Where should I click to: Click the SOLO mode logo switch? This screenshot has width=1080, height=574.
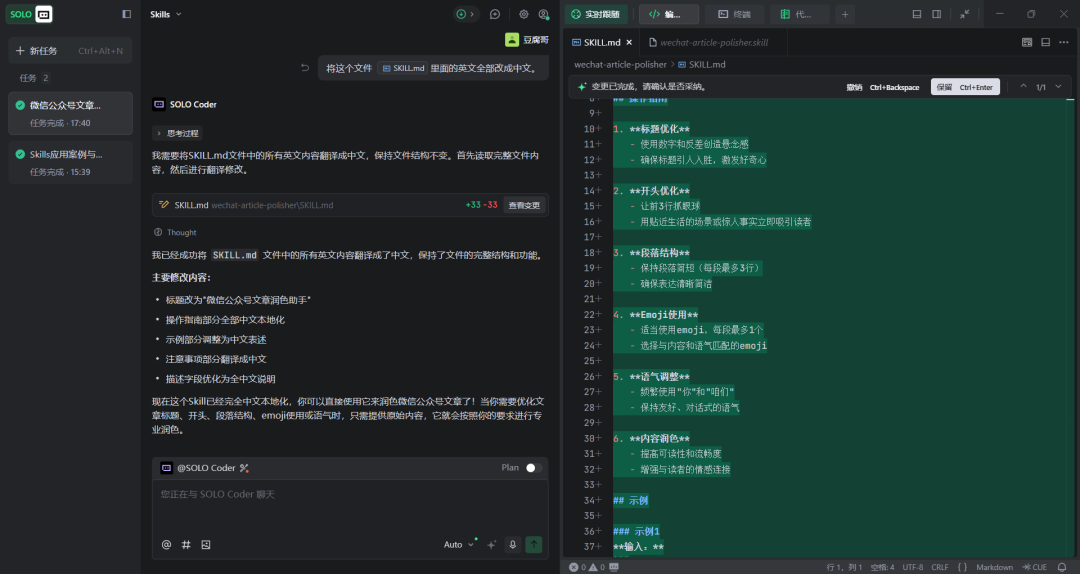click(30, 14)
